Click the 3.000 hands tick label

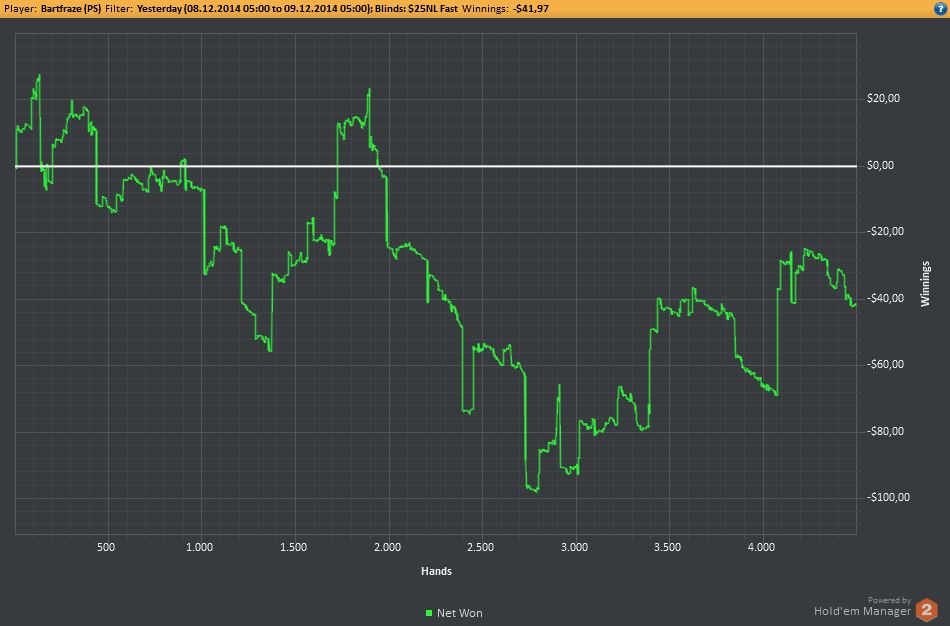(574, 547)
